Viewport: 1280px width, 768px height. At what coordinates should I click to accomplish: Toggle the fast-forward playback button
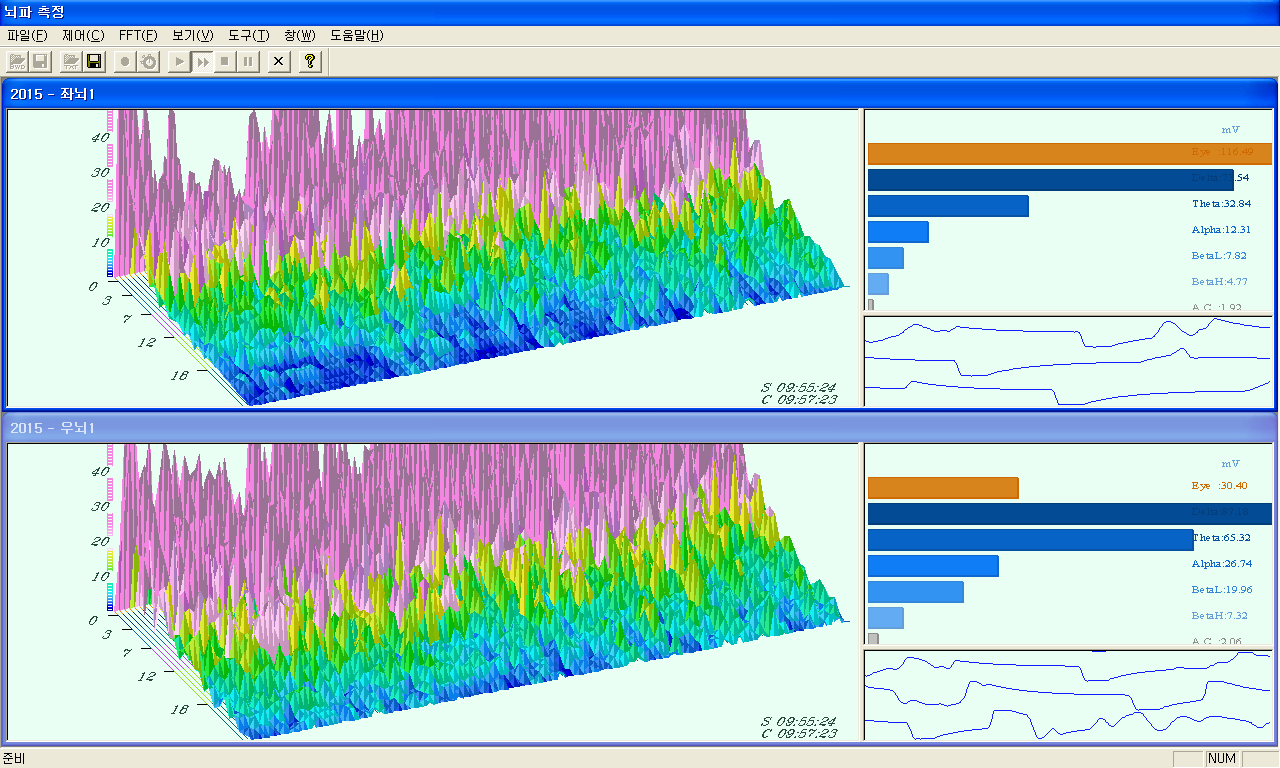pos(202,62)
